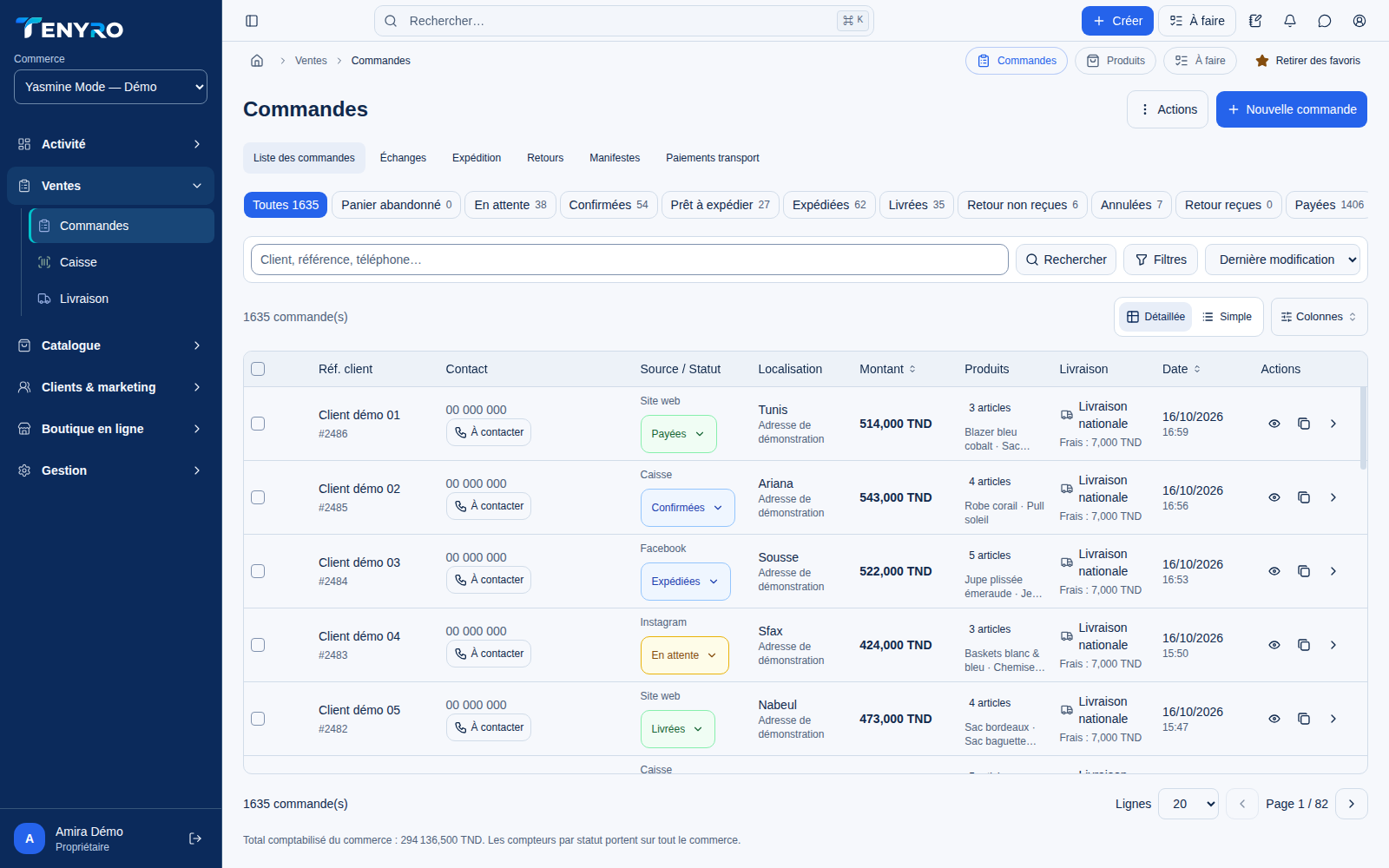This screenshot has width=1389, height=868.
Task: Open Caisse in the sidebar
Action: pos(122,262)
